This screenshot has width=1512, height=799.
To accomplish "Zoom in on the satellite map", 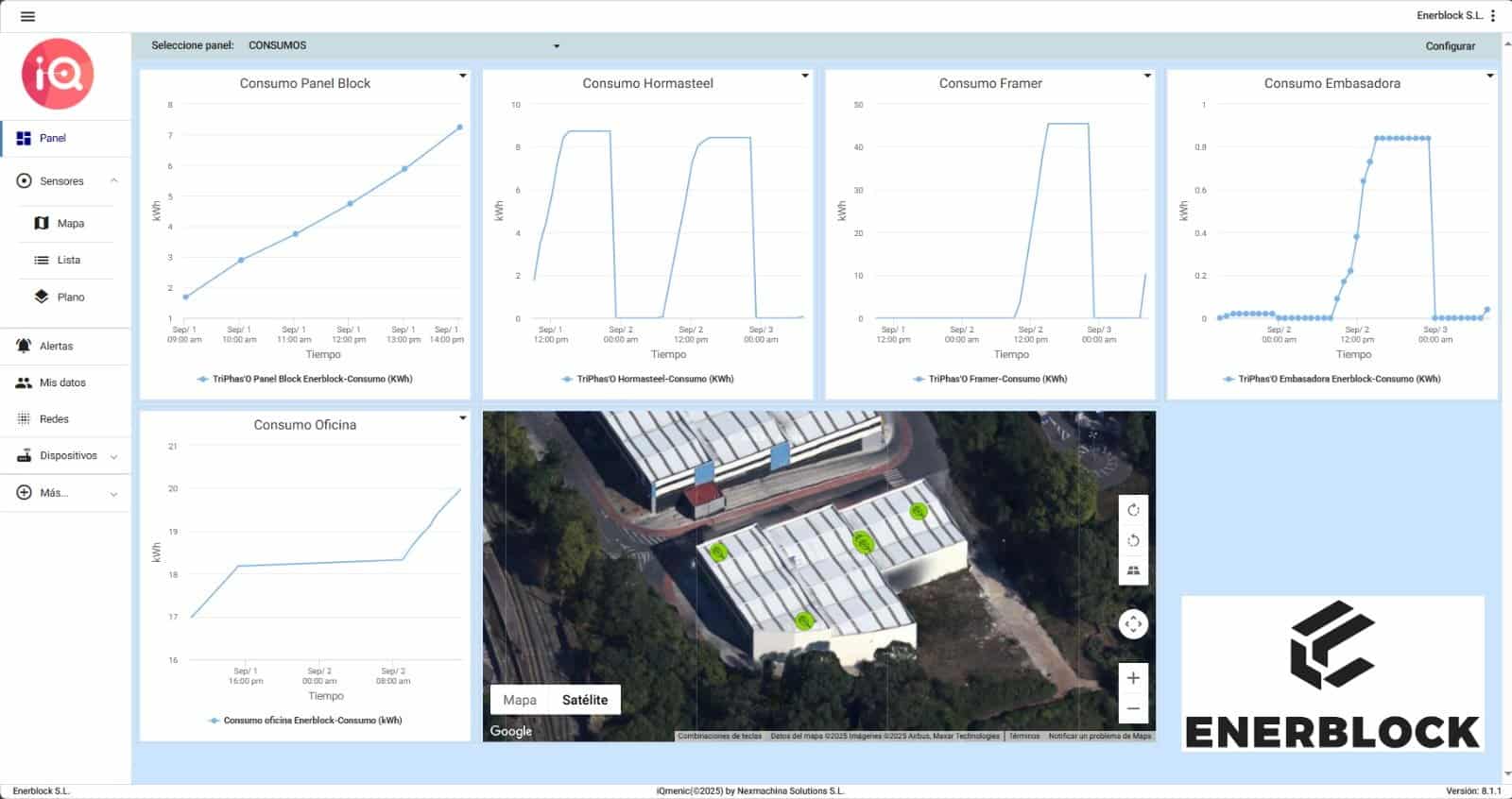I will 1133,678.
